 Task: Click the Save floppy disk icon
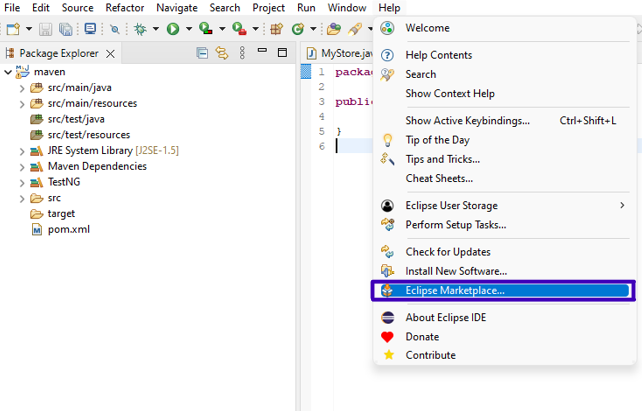pyautogui.click(x=45, y=29)
